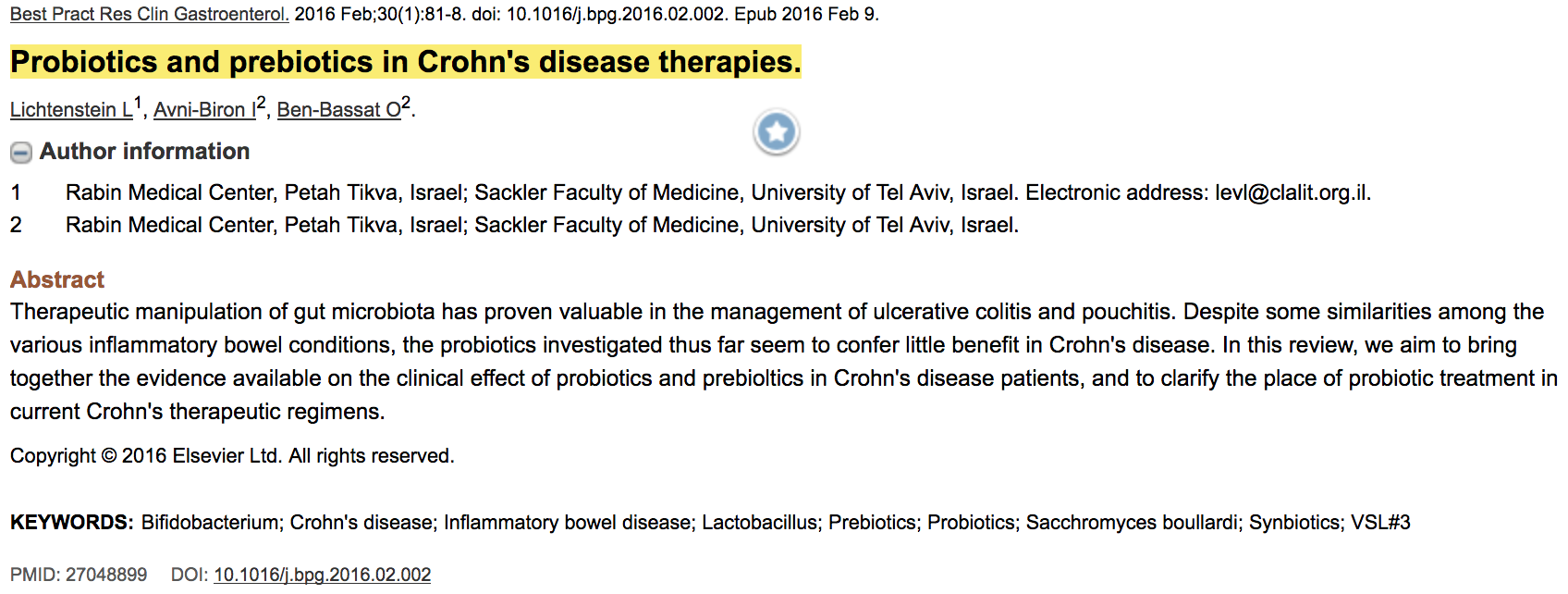Open author link Lichtenstein L

(71, 110)
